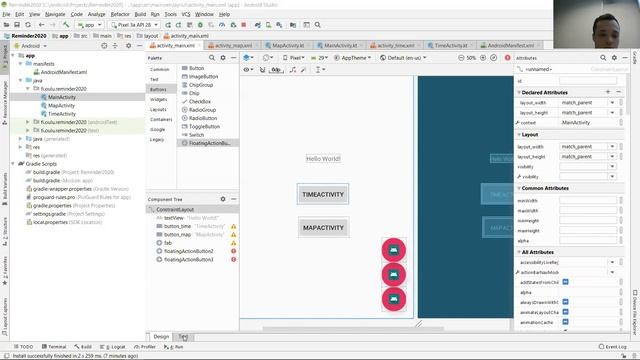640x360 pixels.
Task: Zoom out the design surface
Action: click(x=461, y=58)
